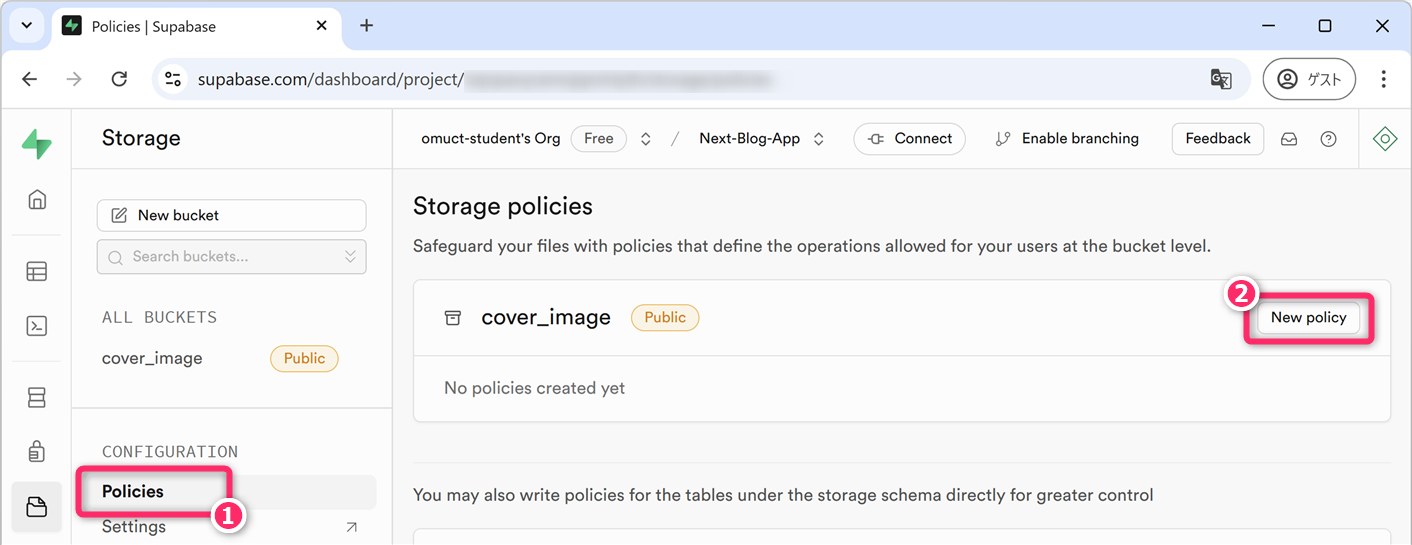
Task: Open the notifications inbox icon
Action: click(1289, 139)
